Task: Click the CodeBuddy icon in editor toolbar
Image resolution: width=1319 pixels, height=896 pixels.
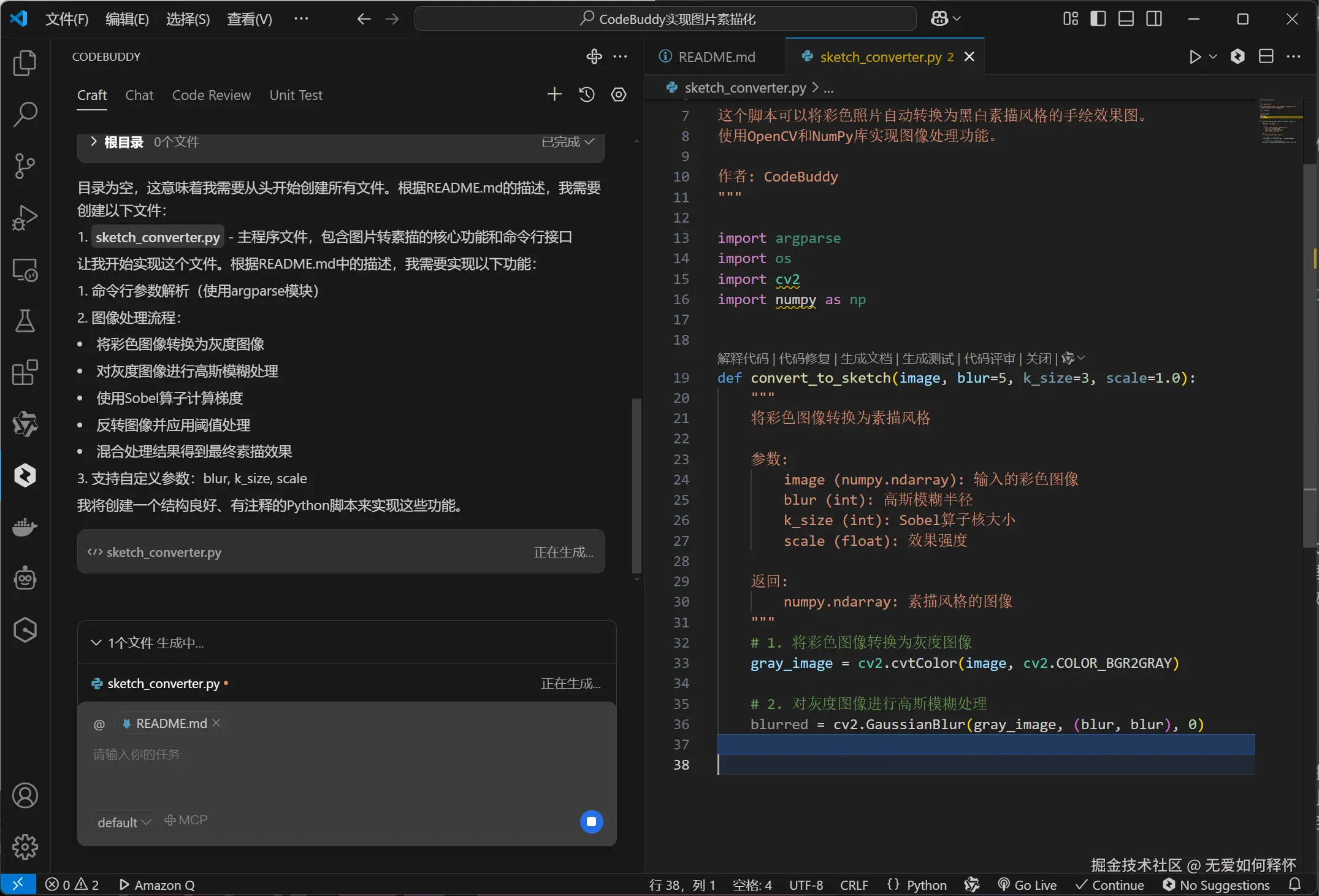Action: (x=1238, y=57)
